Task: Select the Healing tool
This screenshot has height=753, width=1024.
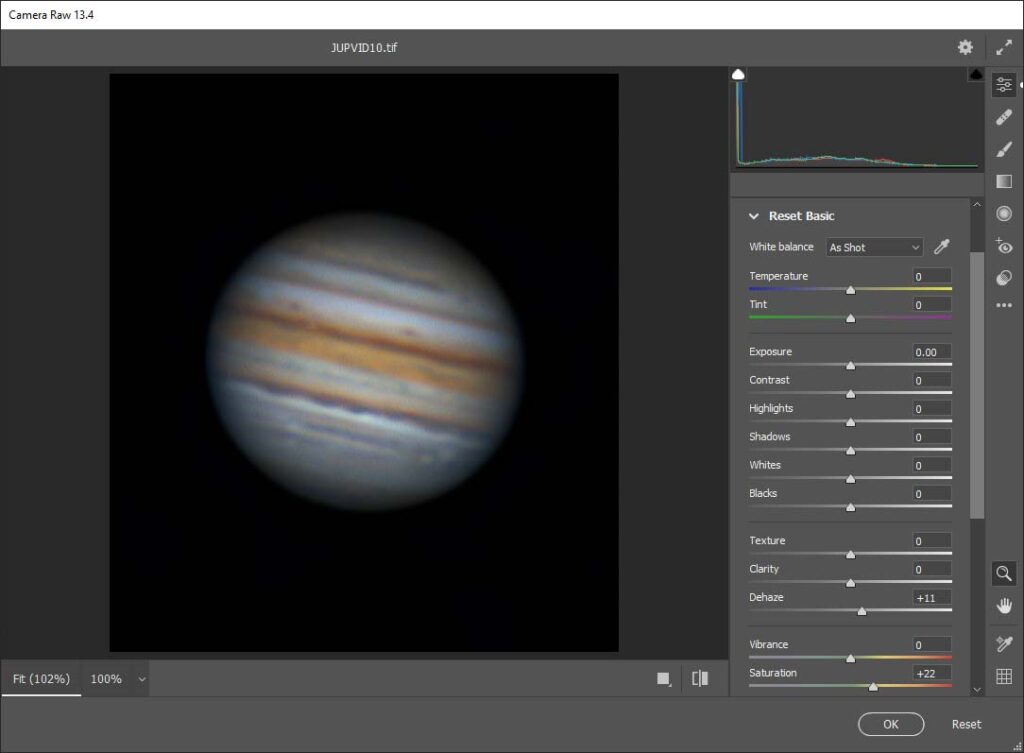Action: point(1004,117)
